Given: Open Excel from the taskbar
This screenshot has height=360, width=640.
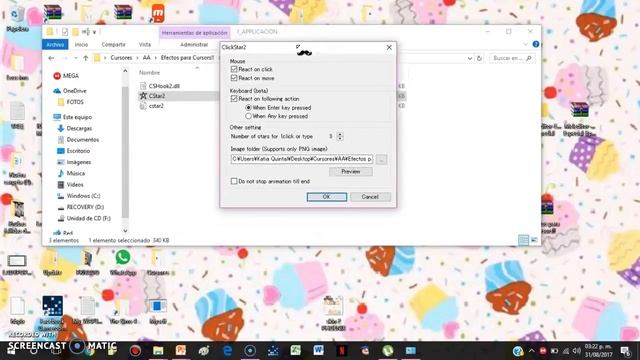Looking at the screenshot, I should pos(296,351).
